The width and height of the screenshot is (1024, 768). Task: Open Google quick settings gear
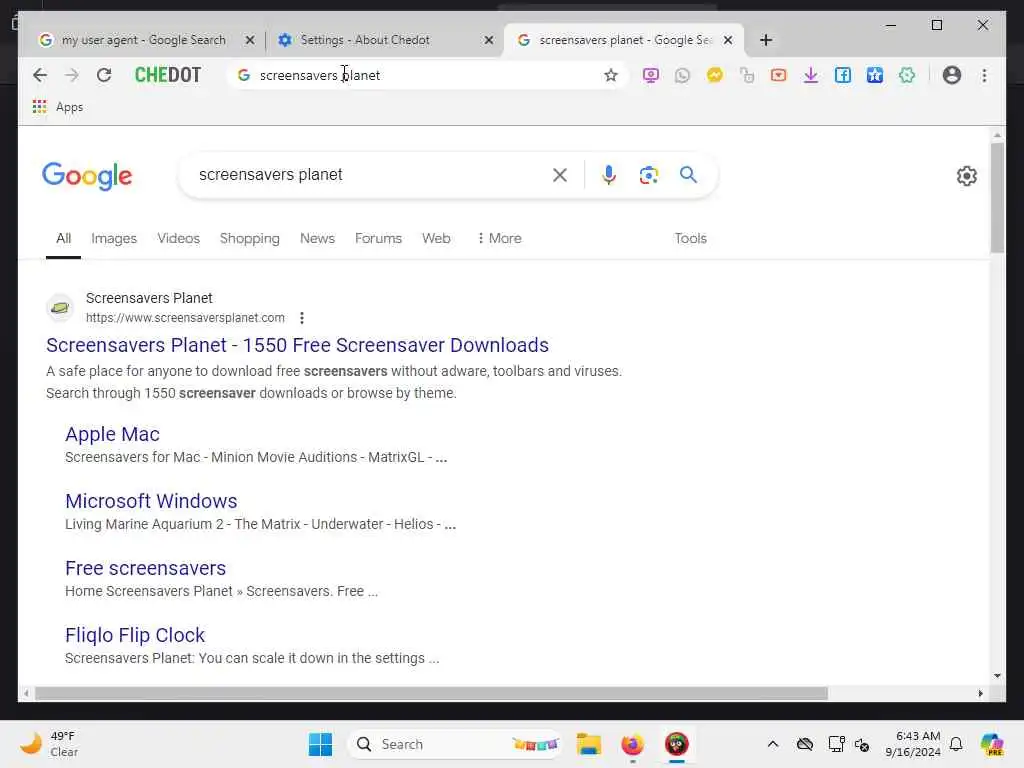967,176
